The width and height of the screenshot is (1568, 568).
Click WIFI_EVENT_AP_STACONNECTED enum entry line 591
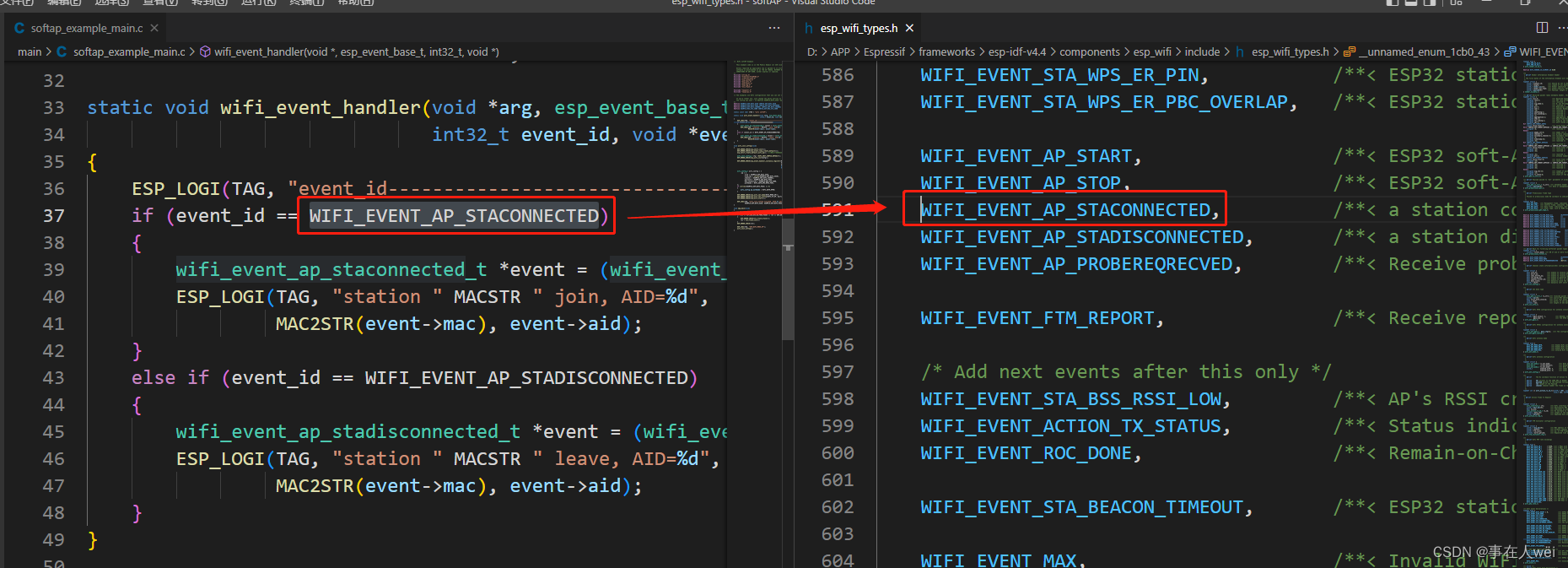(x=1065, y=210)
